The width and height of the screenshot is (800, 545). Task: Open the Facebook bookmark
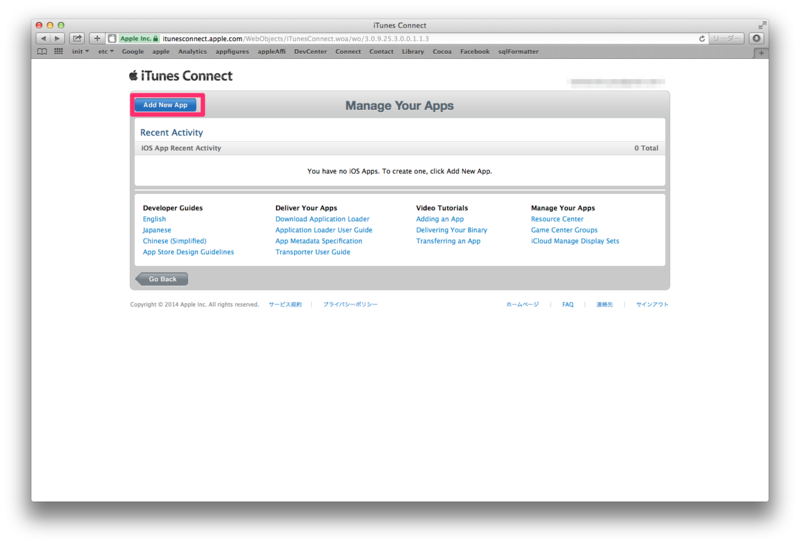(474, 52)
